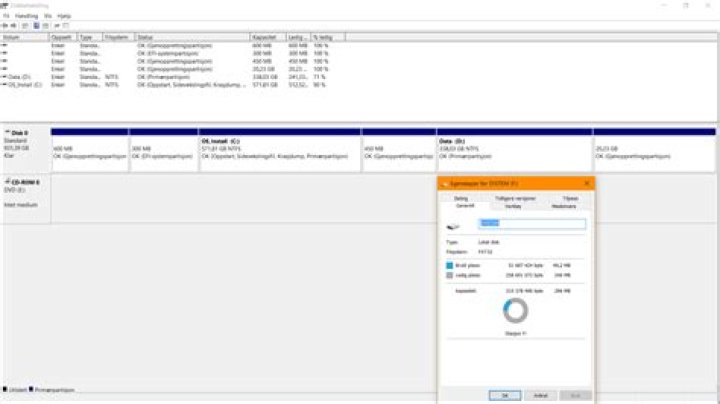This screenshot has height=404, width=720.
Task: Open the Hjelp menu
Action: (64, 16)
